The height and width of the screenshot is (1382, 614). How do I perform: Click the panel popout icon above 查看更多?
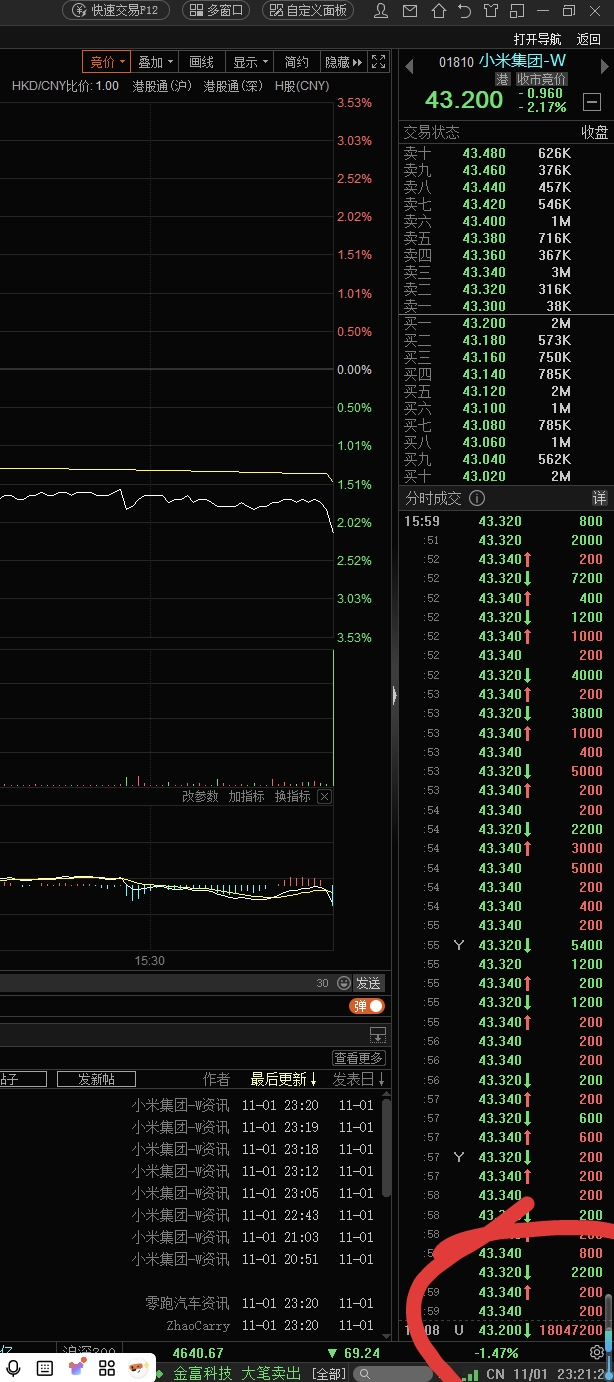pyautogui.click(x=377, y=1034)
